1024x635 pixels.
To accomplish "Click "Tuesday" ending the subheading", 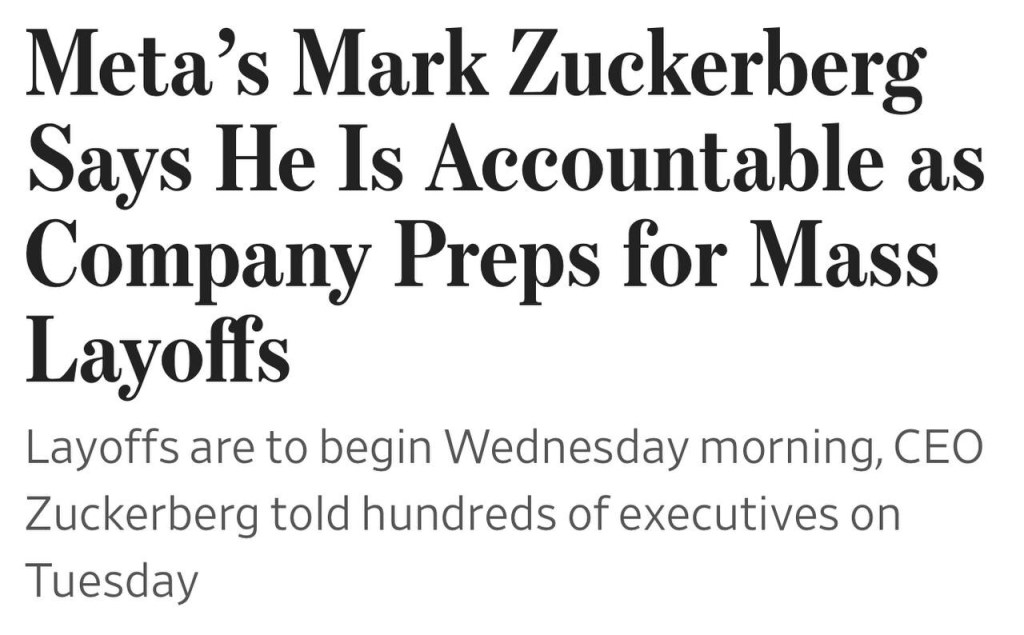I will [x=111, y=580].
